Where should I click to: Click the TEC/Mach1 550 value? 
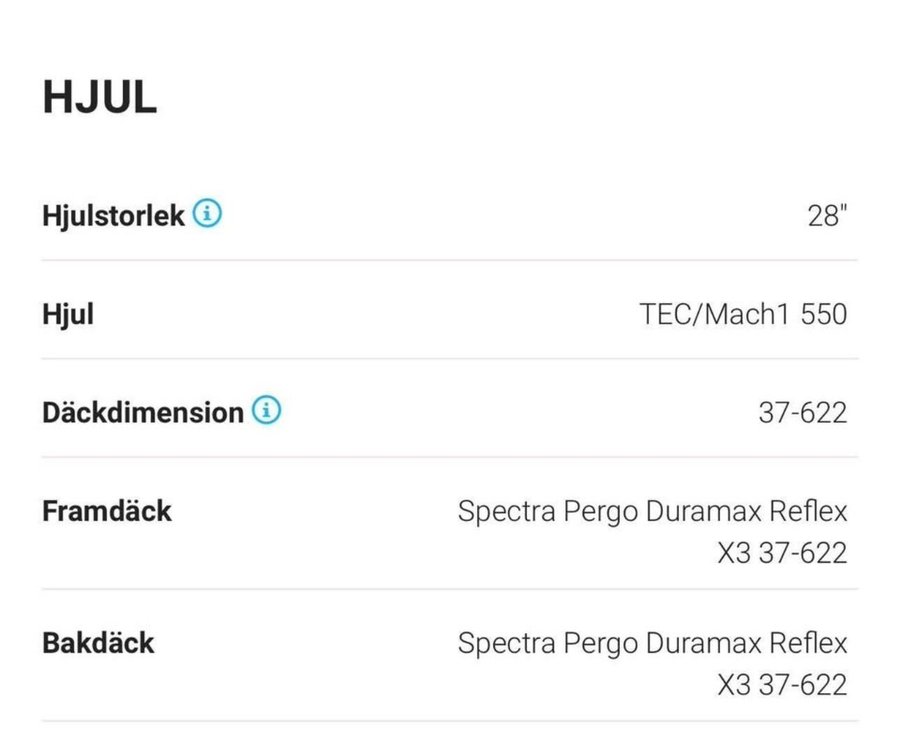click(x=743, y=314)
